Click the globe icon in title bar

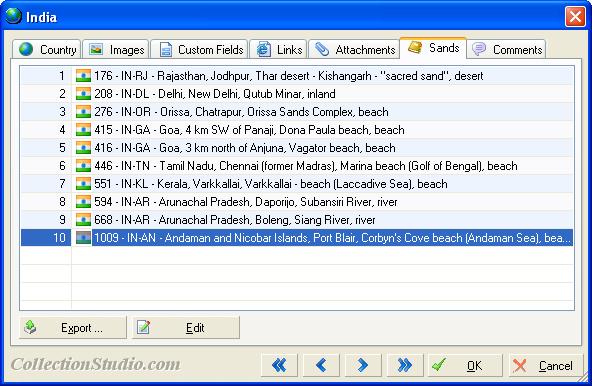point(14,16)
